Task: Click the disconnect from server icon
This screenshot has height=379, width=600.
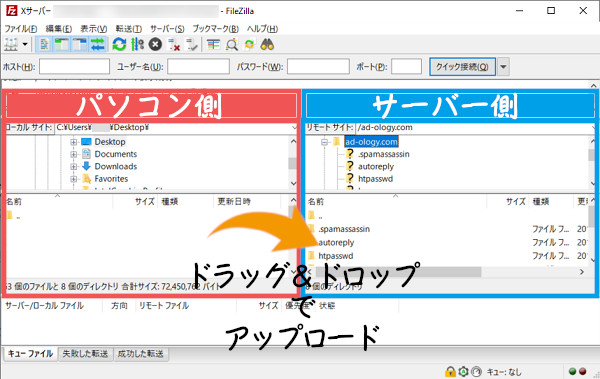Action: (174, 45)
